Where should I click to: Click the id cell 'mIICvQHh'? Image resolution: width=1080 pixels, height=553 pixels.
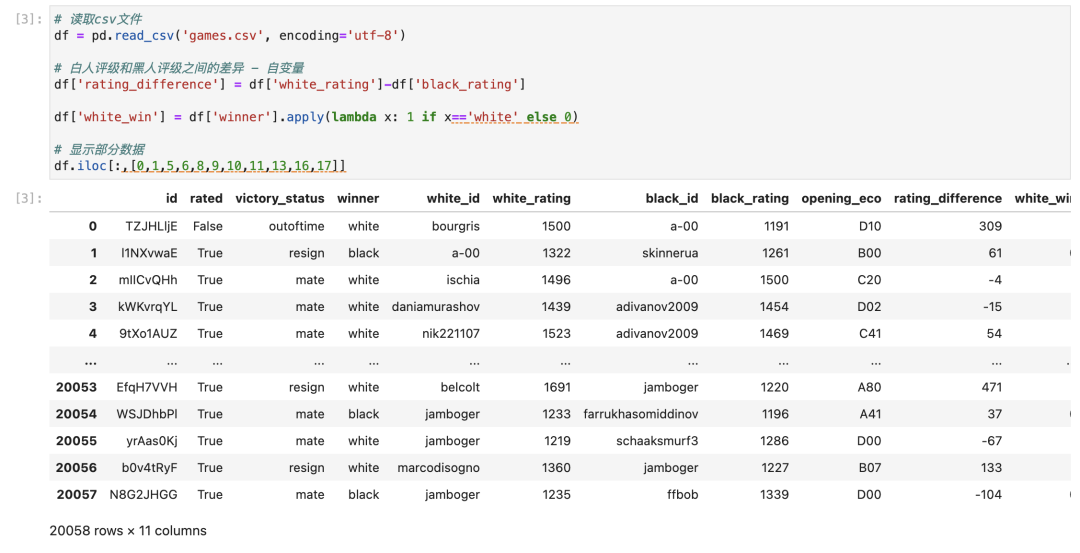(x=148, y=280)
